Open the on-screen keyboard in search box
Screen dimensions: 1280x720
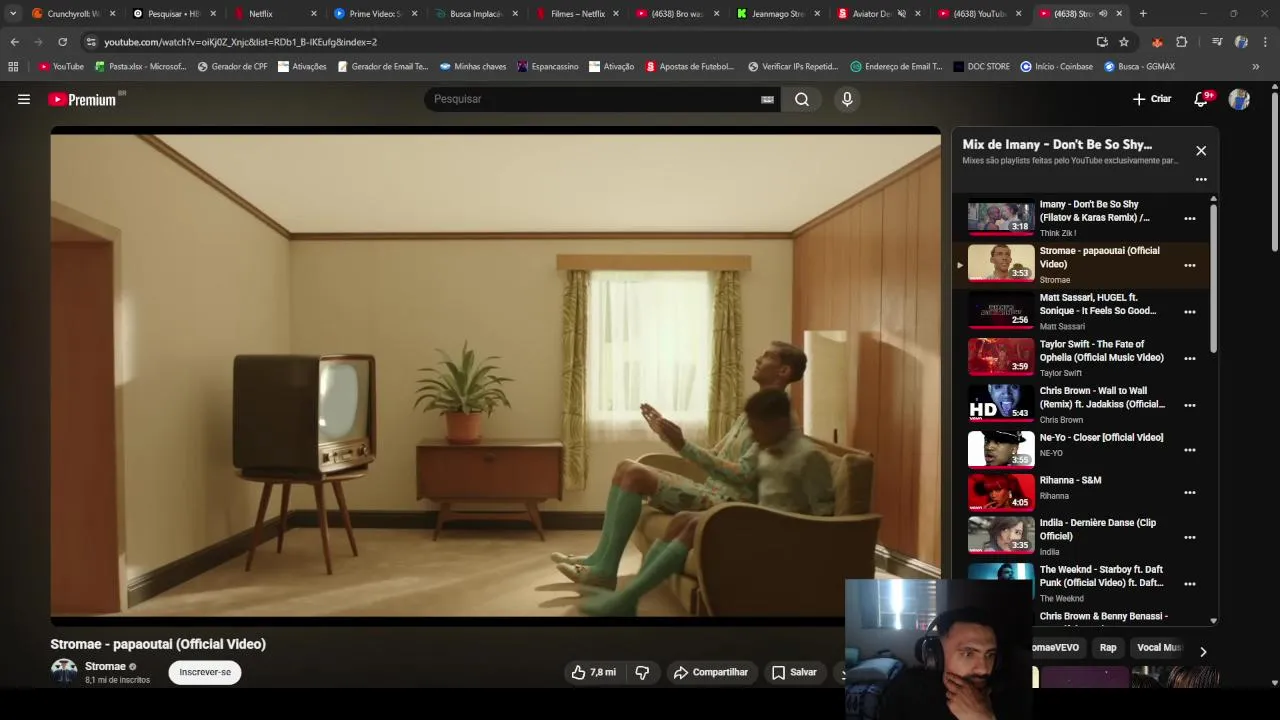coord(767,99)
